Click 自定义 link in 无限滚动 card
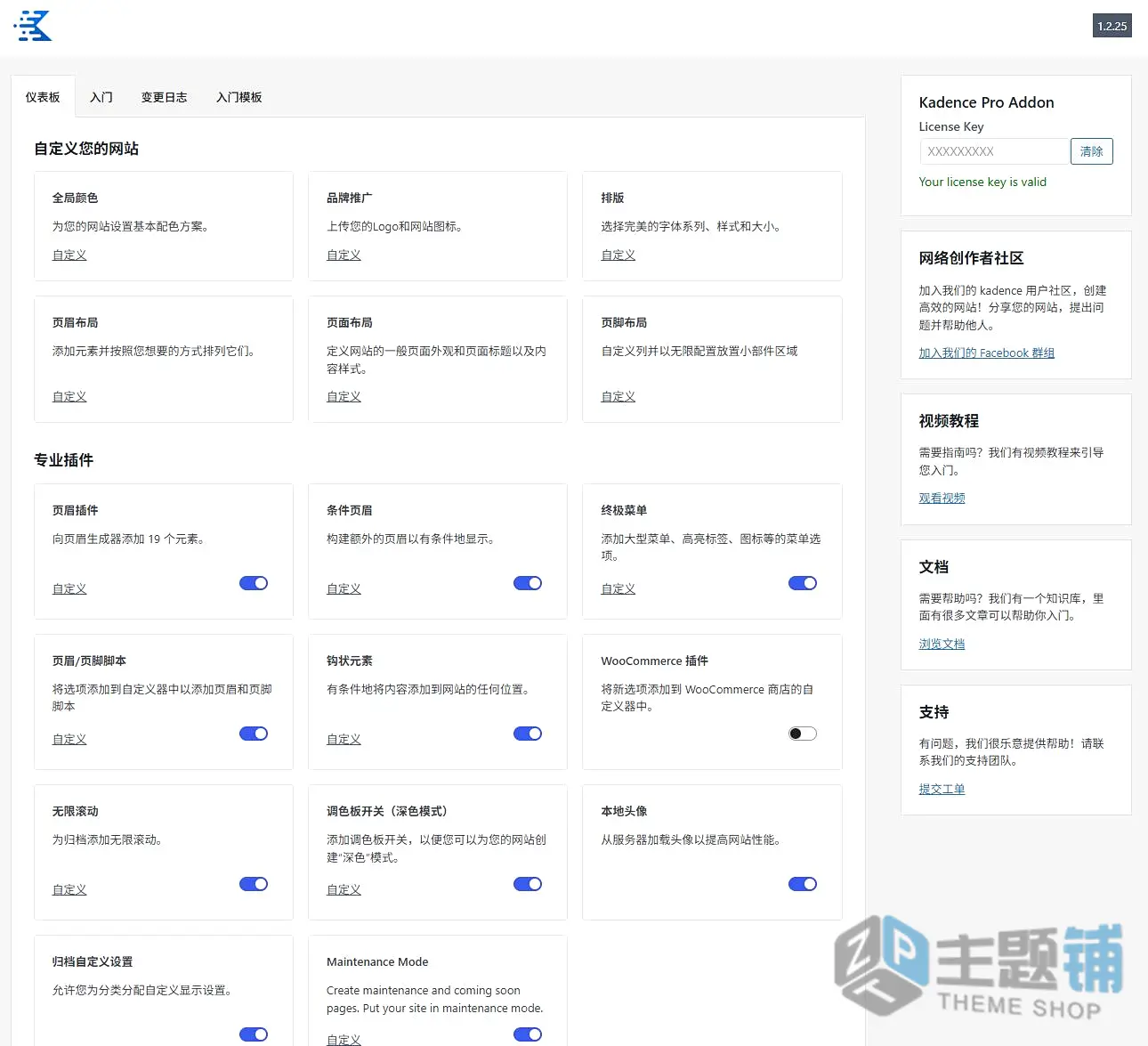The width and height of the screenshot is (1148, 1046). tap(69, 889)
